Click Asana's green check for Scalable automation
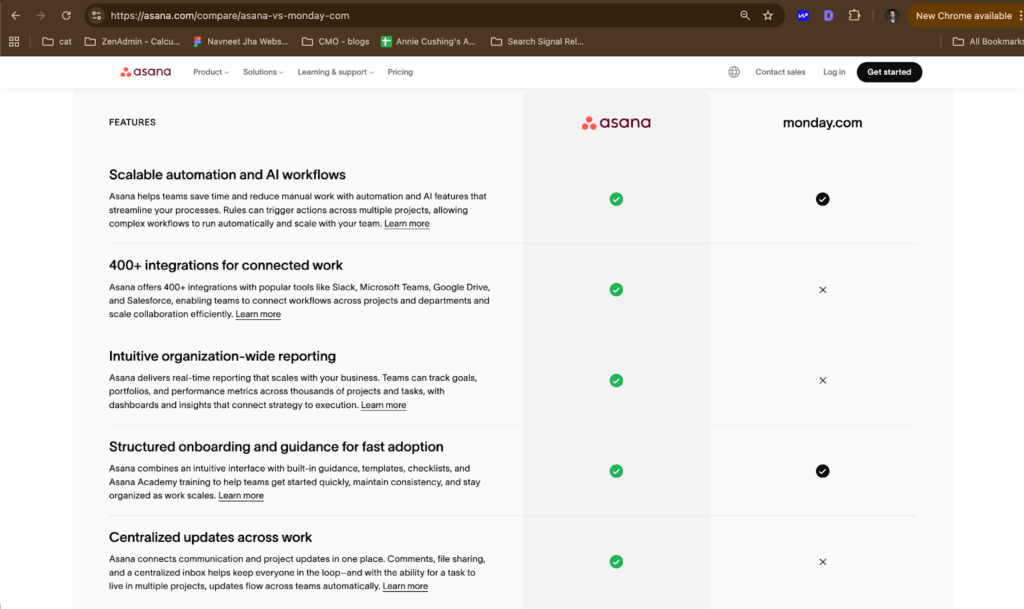Image resolution: width=1024 pixels, height=609 pixels. coord(616,199)
